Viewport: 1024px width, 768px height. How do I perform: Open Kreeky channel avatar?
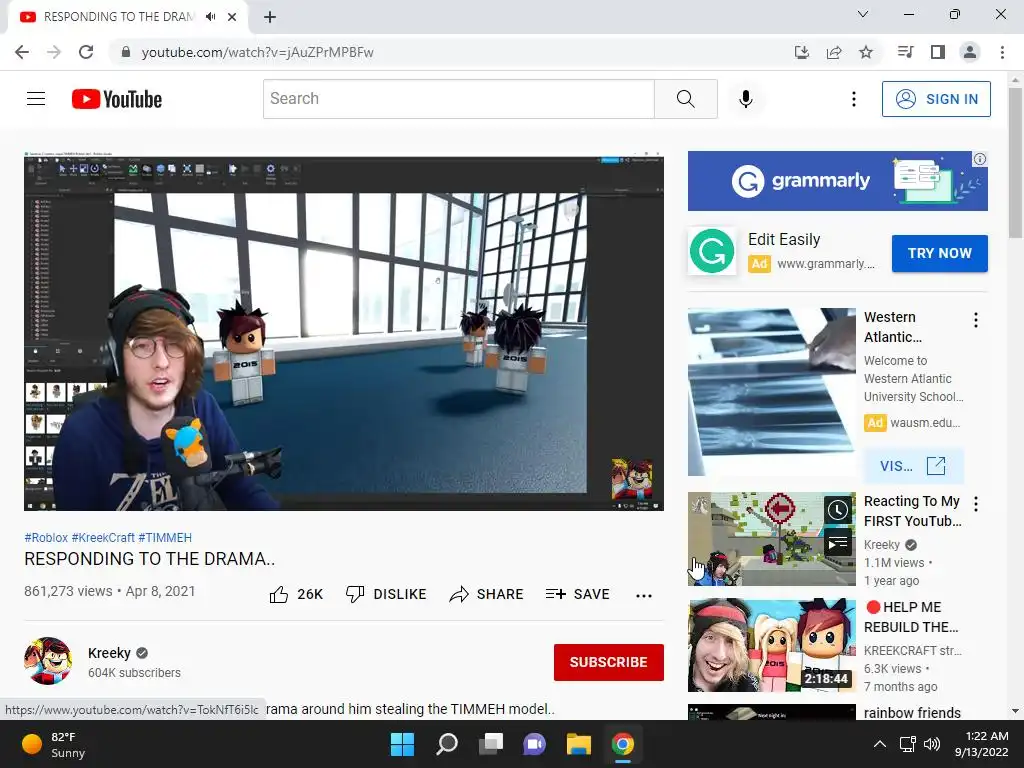(x=48, y=661)
